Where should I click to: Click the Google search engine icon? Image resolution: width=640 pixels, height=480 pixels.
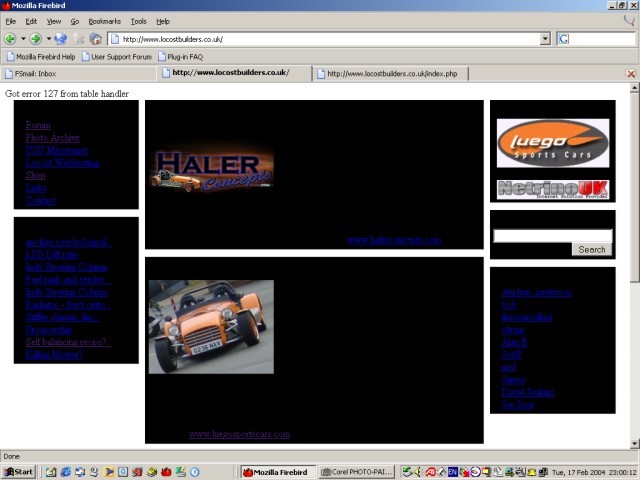click(x=563, y=39)
